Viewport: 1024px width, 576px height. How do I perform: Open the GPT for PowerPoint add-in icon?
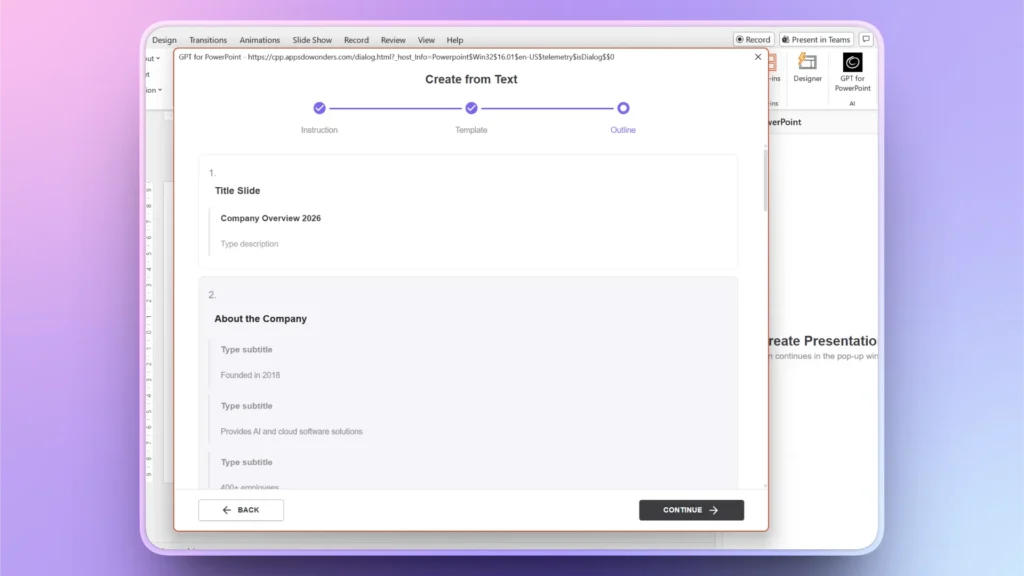pos(852,72)
